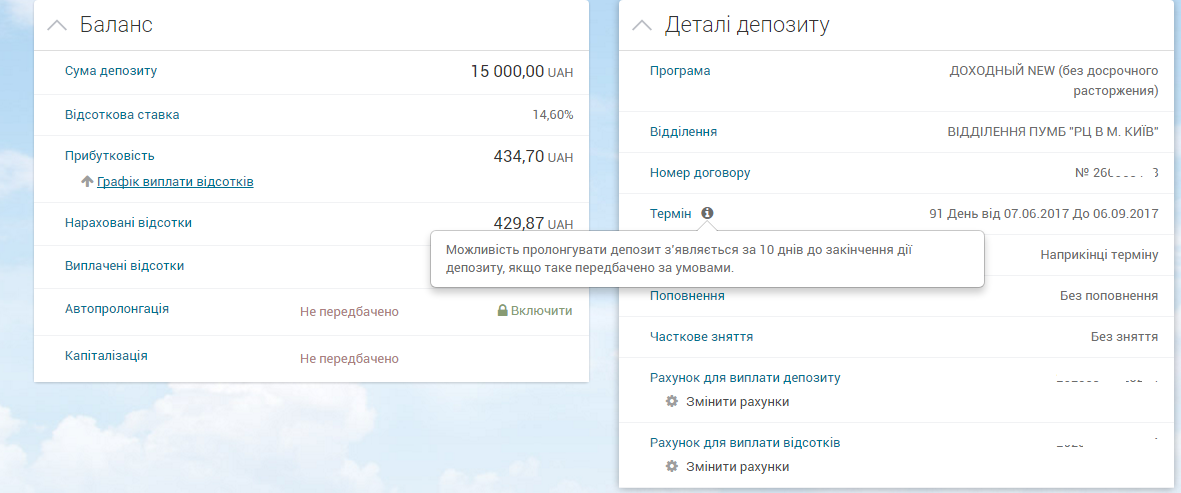The image size is (1181, 493).
Task: Click the Капіталізація label
Action: click(106, 355)
